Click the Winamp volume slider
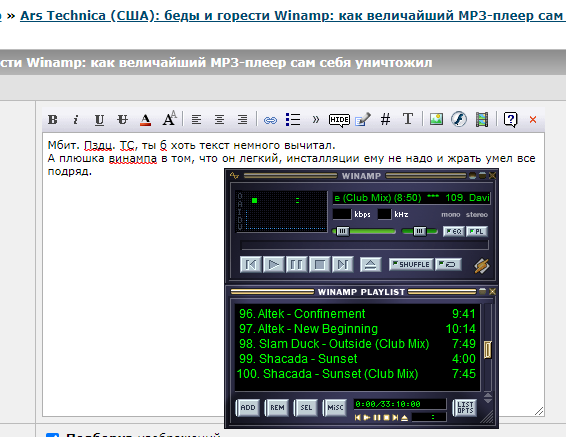The image size is (566, 437). (364, 231)
